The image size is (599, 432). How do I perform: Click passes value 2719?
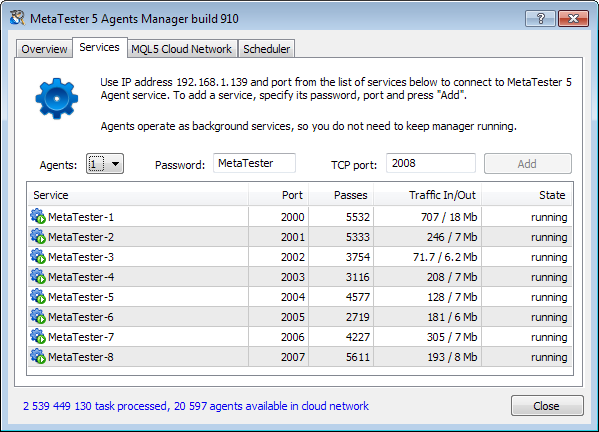358,317
